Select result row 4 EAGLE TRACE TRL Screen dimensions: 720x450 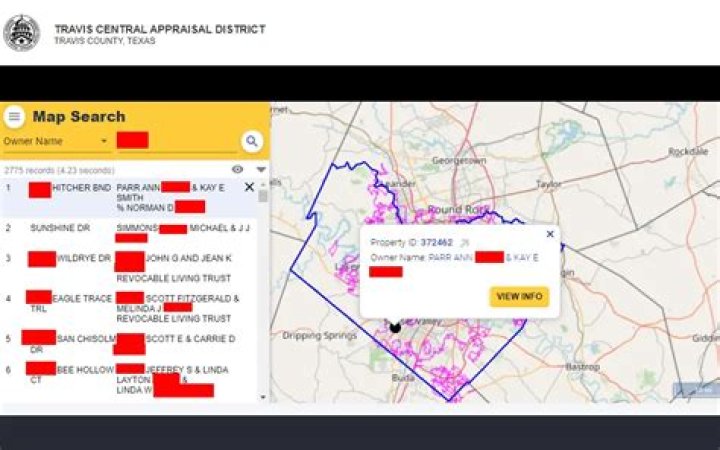pyautogui.click(x=129, y=308)
